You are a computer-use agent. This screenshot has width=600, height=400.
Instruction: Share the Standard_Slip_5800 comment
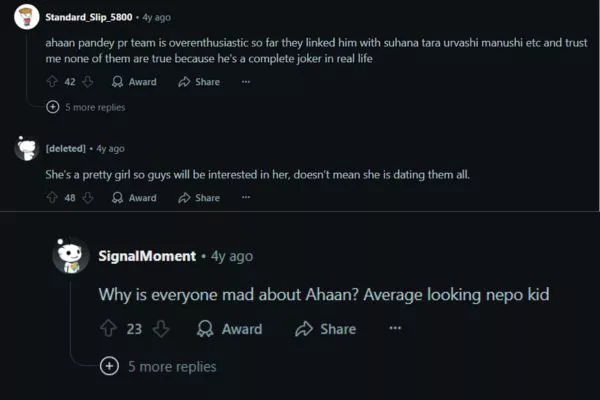click(x=199, y=82)
